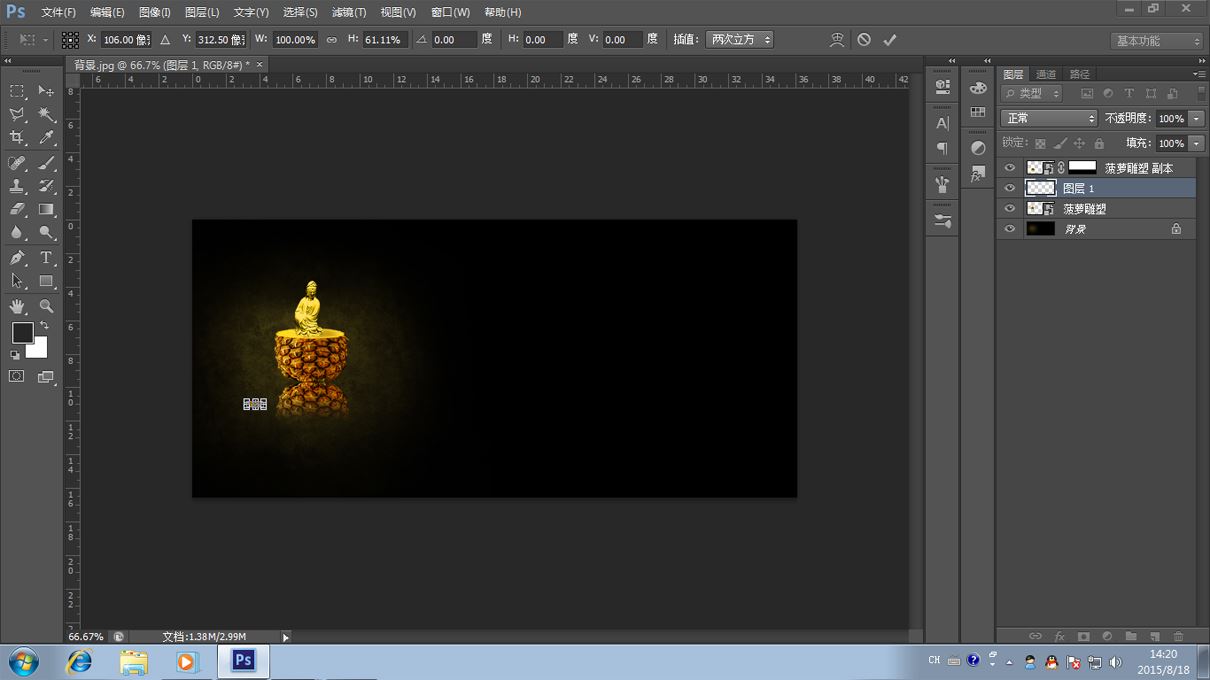Select the Zoom tool
1210x680 pixels.
click(46, 306)
